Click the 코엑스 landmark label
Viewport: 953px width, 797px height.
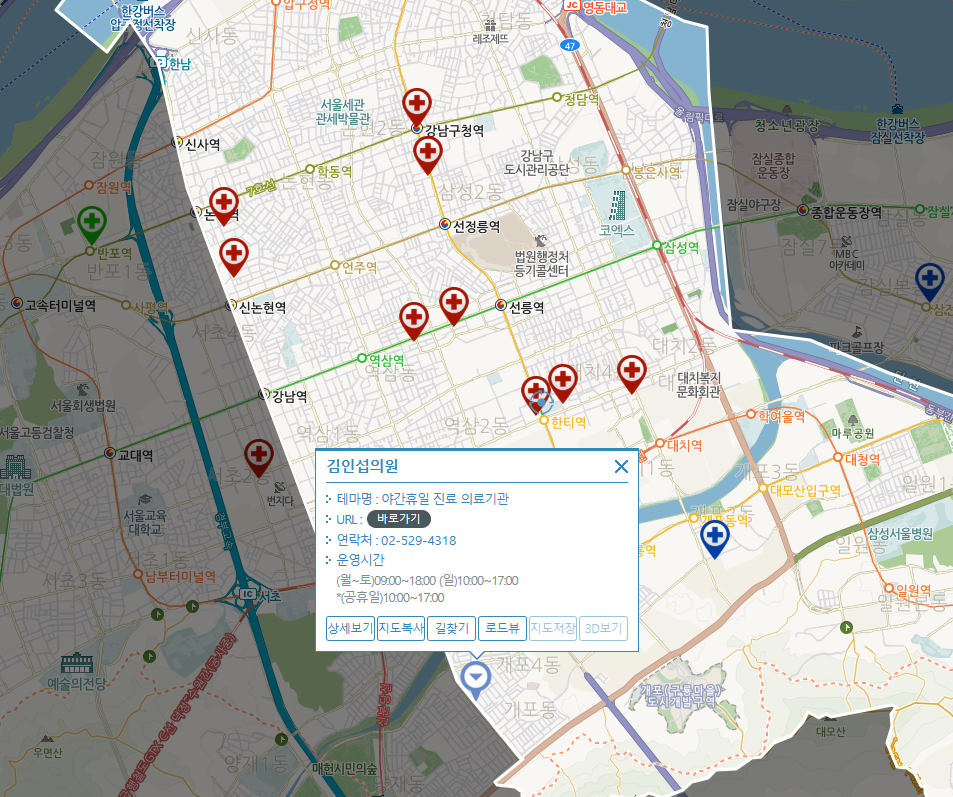point(617,230)
